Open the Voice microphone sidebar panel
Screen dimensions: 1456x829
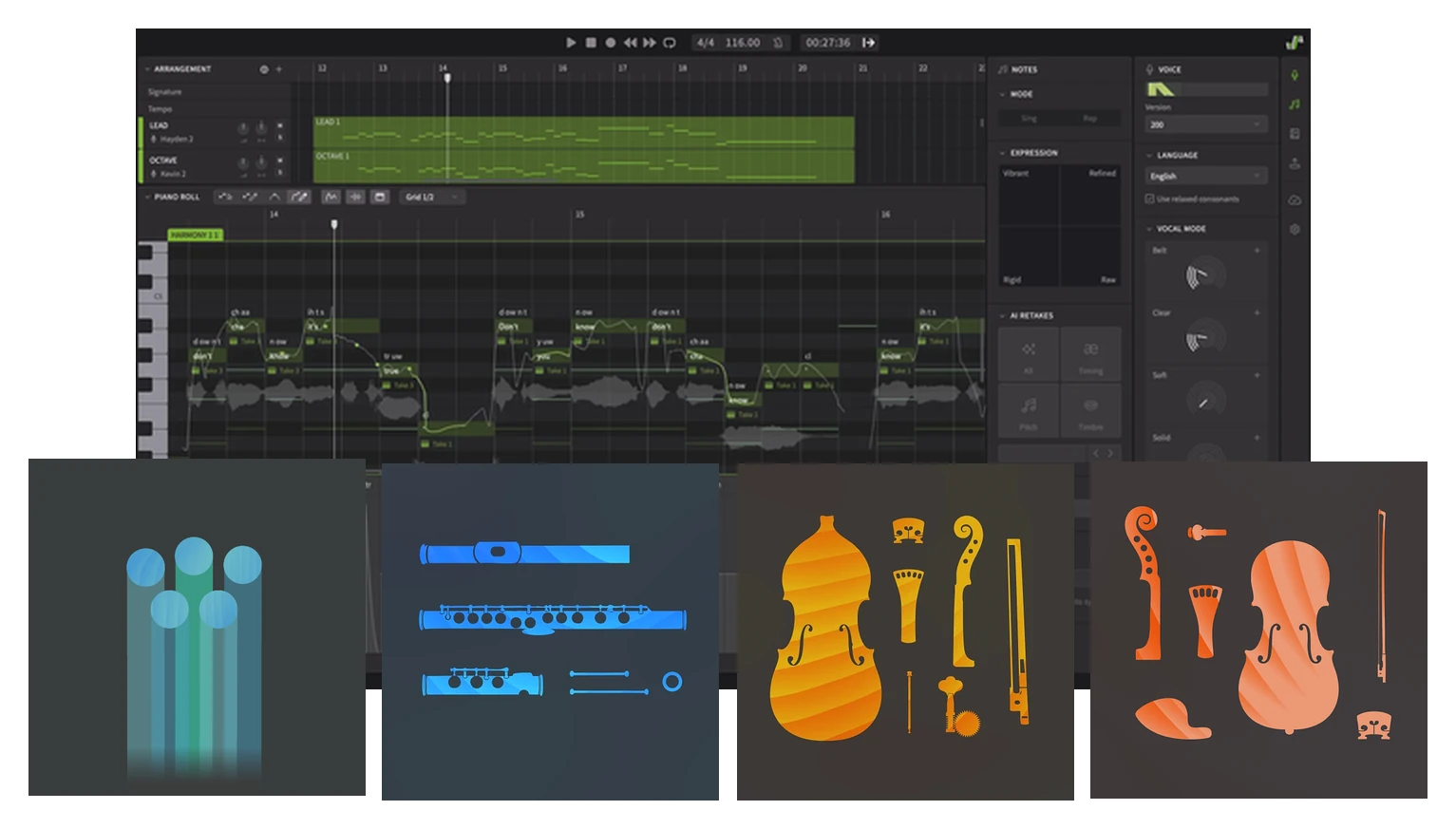(x=1295, y=75)
